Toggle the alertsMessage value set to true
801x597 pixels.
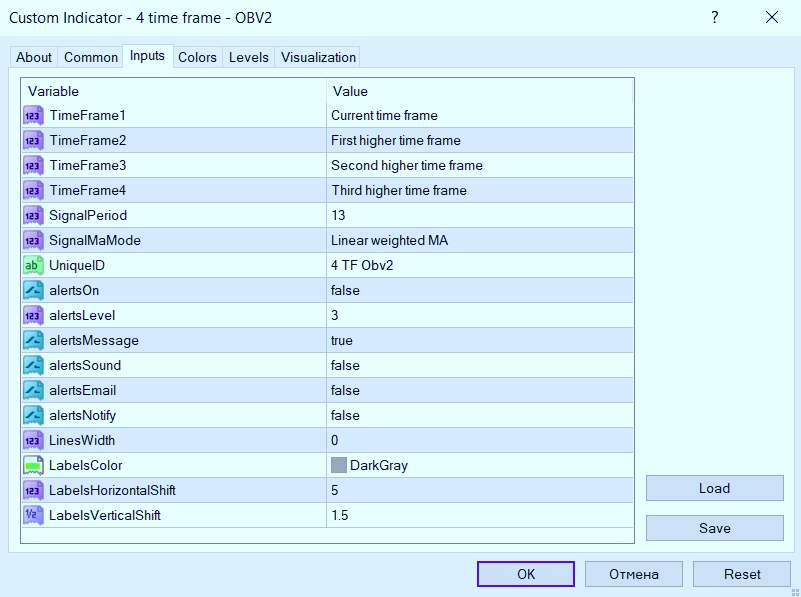pos(480,340)
